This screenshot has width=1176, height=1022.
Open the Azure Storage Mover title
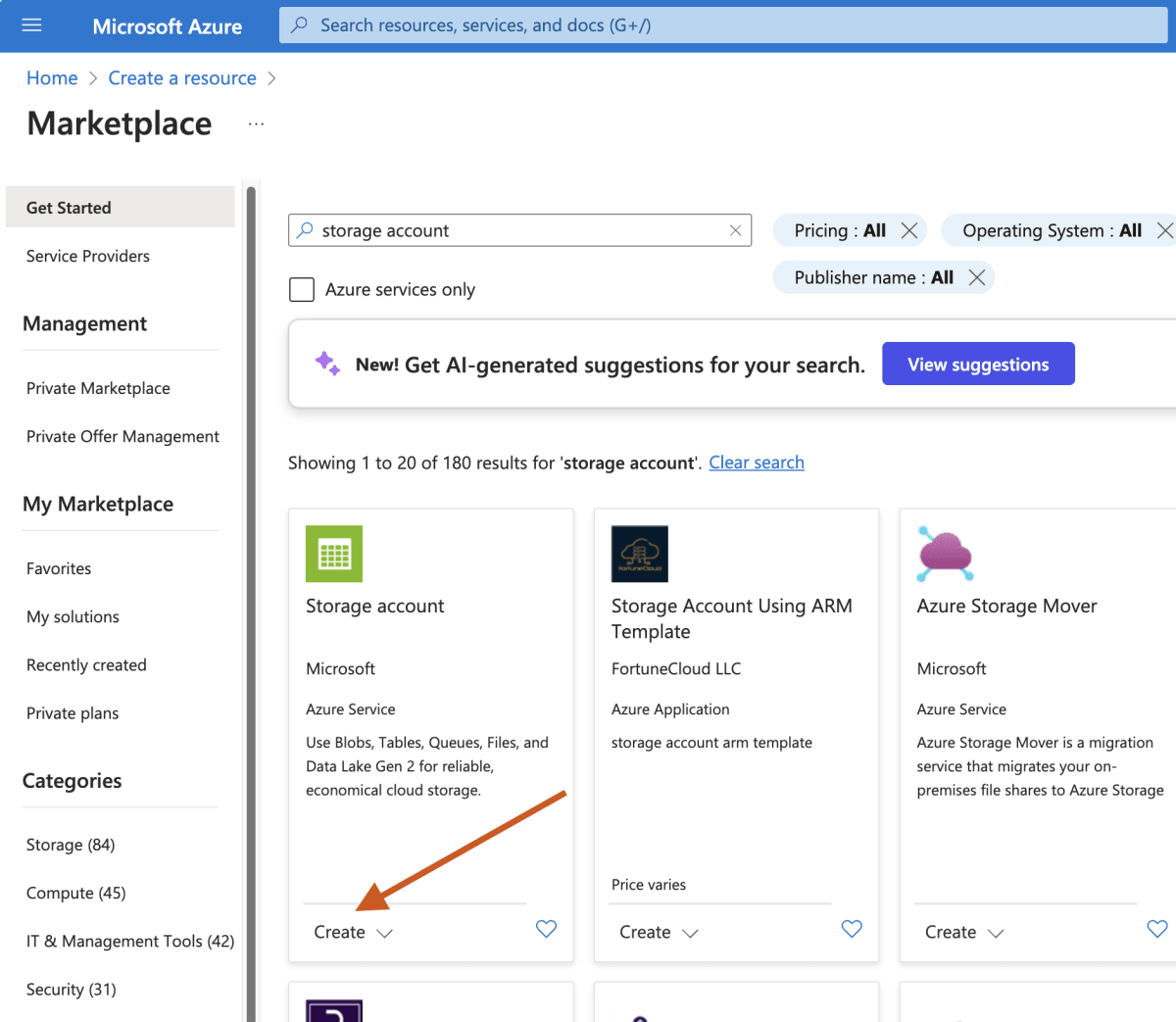[x=1006, y=606]
